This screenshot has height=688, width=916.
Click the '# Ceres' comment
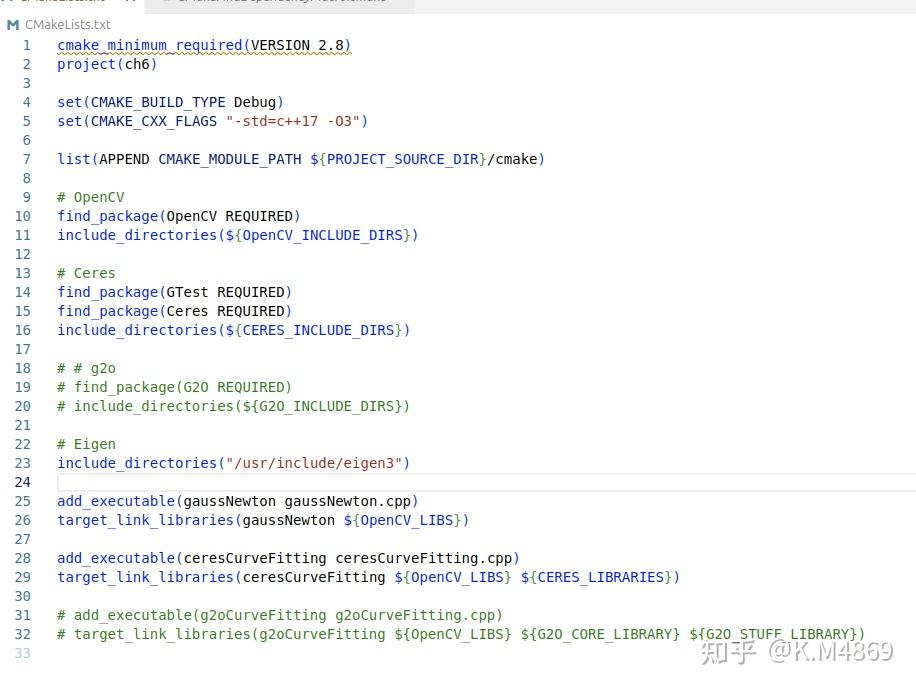pyautogui.click(x=86, y=273)
